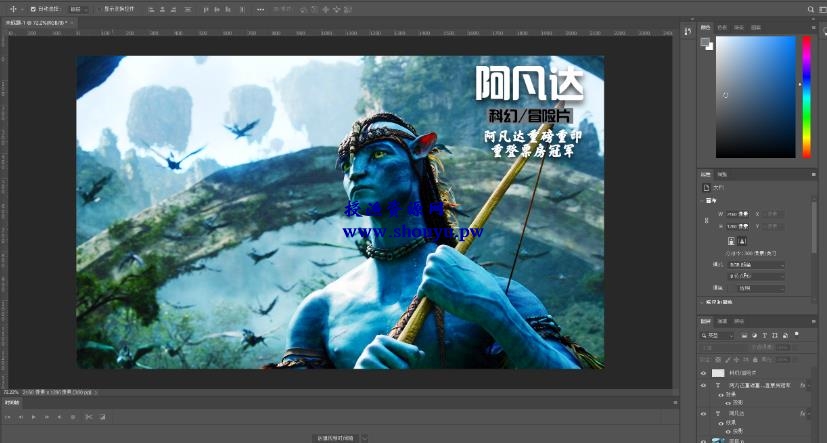Click the smart object filter icon
Image resolution: width=827 pixels, height=443 pixels.
785,335
